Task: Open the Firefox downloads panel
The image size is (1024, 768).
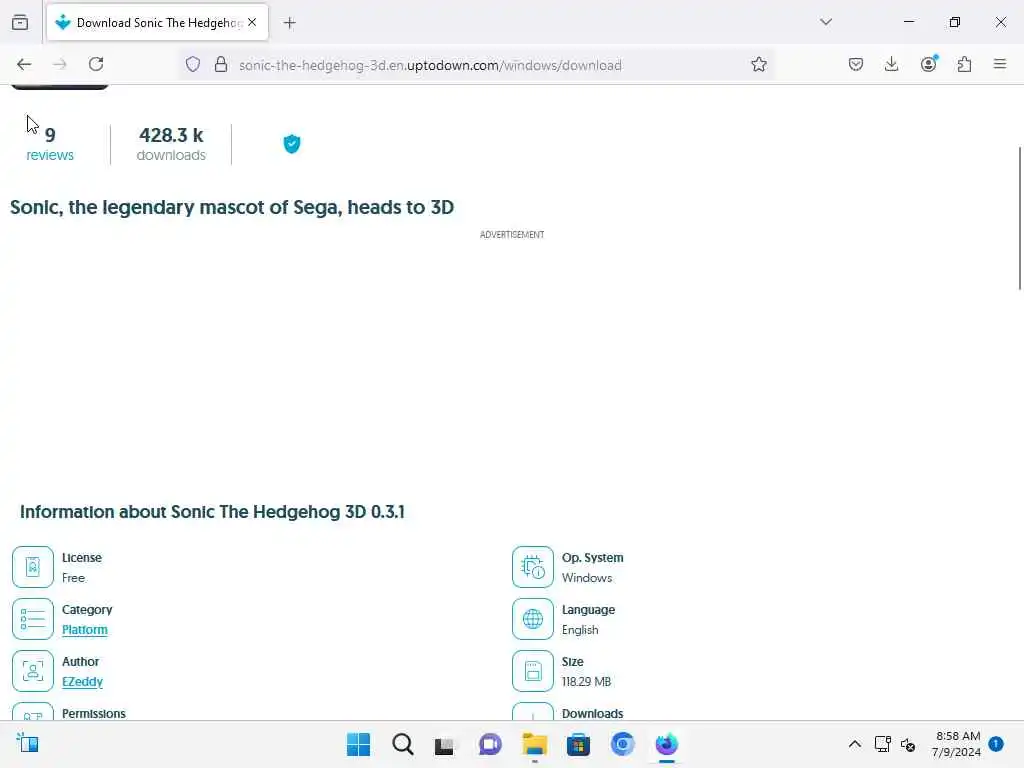Action: 891,64
